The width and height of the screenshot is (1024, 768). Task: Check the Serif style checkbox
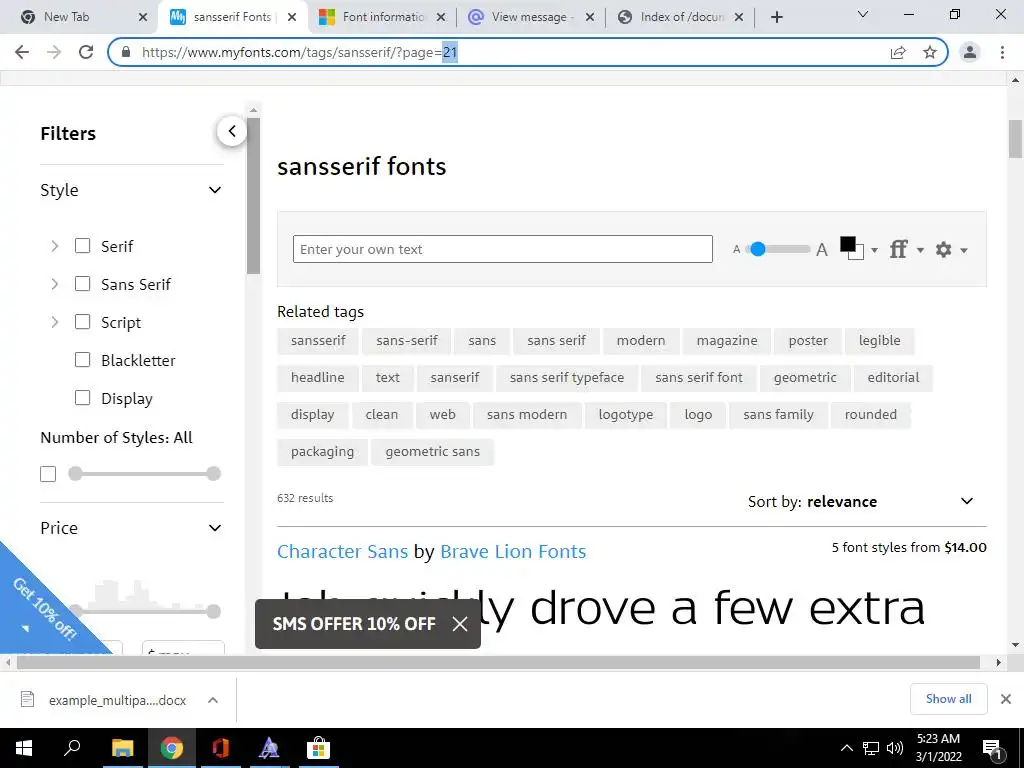pyautogui.click(x=82, y=246)
